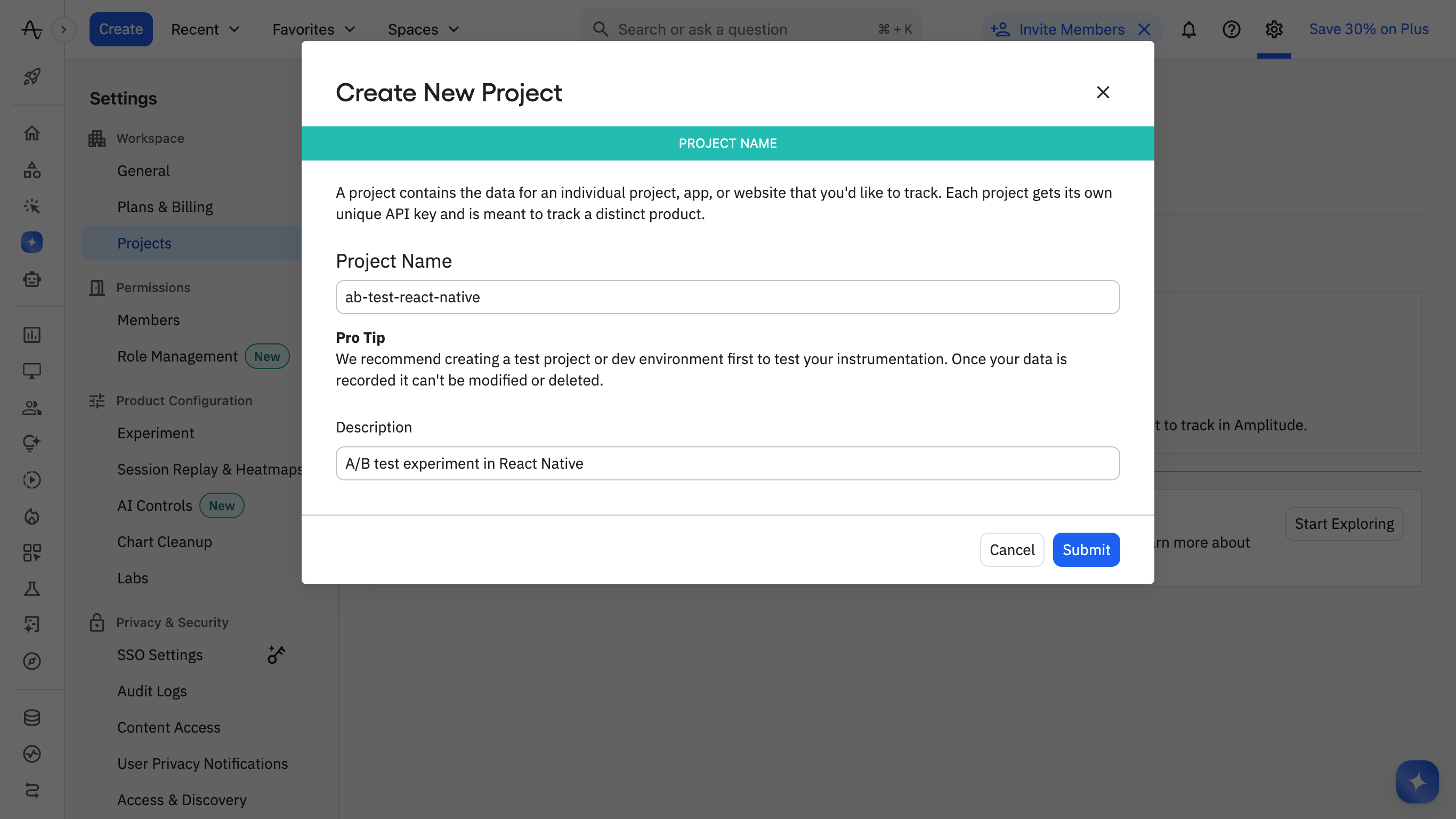Viewport: 1456px width, 819px height.
Task: Open the discover compass icon
Action: [x=32, y=662]
